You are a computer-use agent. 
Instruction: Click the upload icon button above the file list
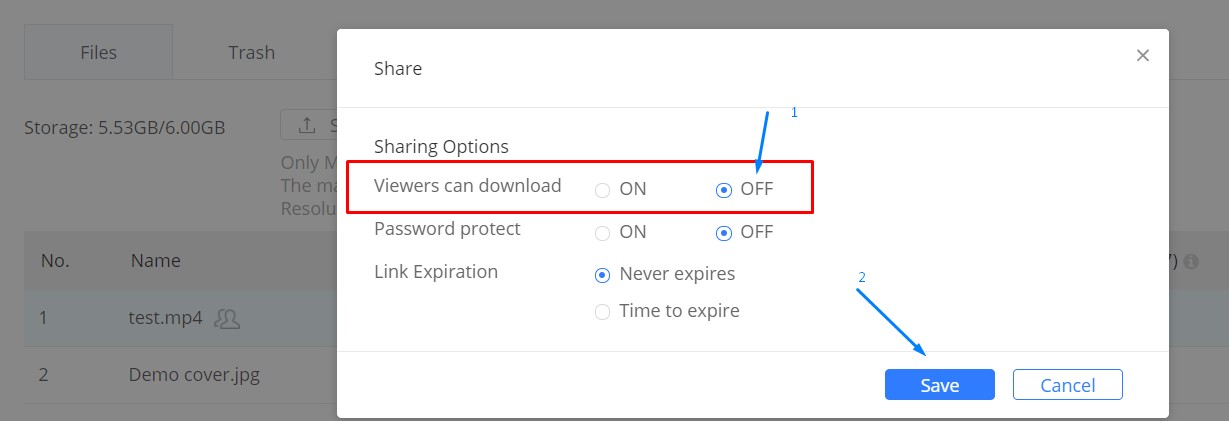click(x=308, y=125)
